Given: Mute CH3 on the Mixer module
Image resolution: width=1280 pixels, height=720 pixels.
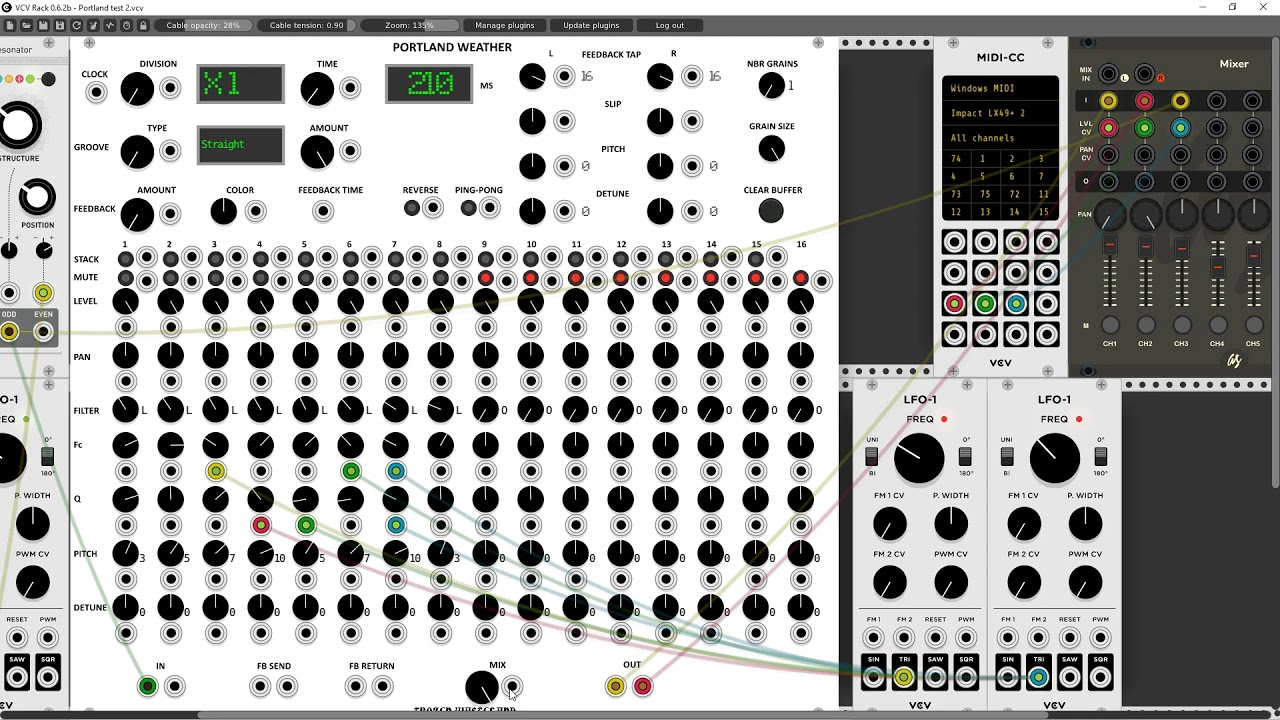Looking at the screenshot, I should 1182,325.
